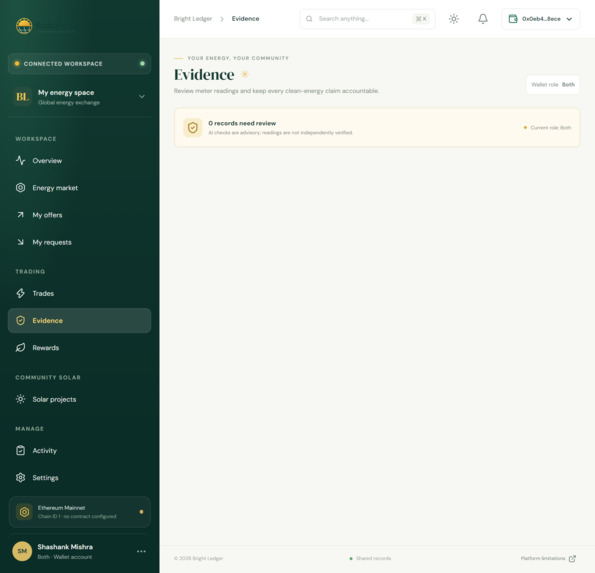This screenshot has height=573, width=595.
Task: Click the Shared records status
Action: coord(370,558)
